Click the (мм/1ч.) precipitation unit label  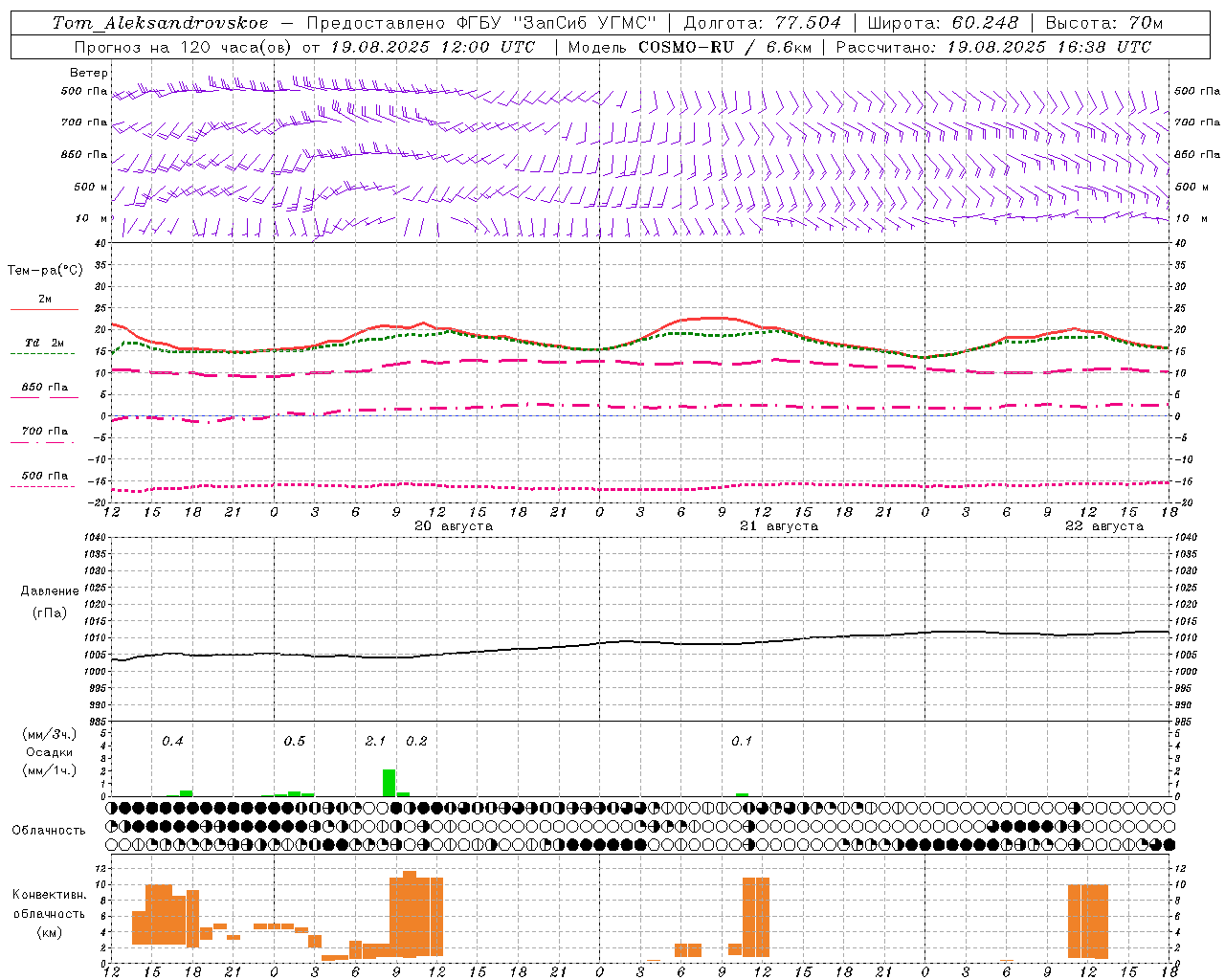tap(50, 770)
